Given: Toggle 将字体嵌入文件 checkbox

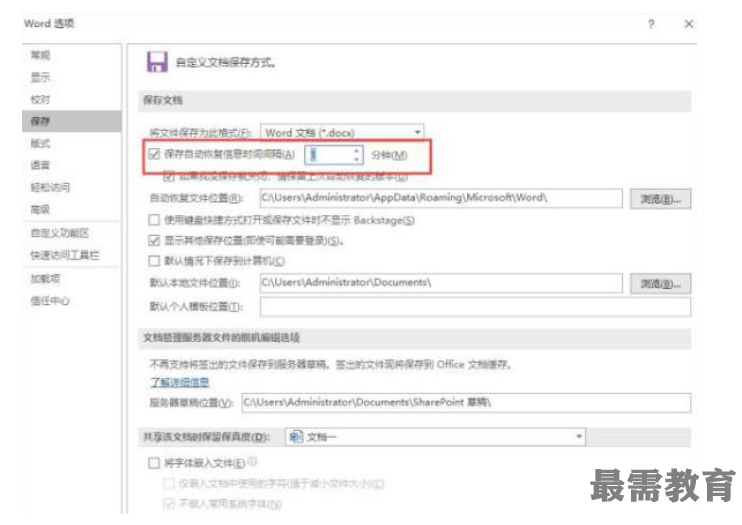Looking at the screenshot, I should pyautogui.click(x=154, y=463).
